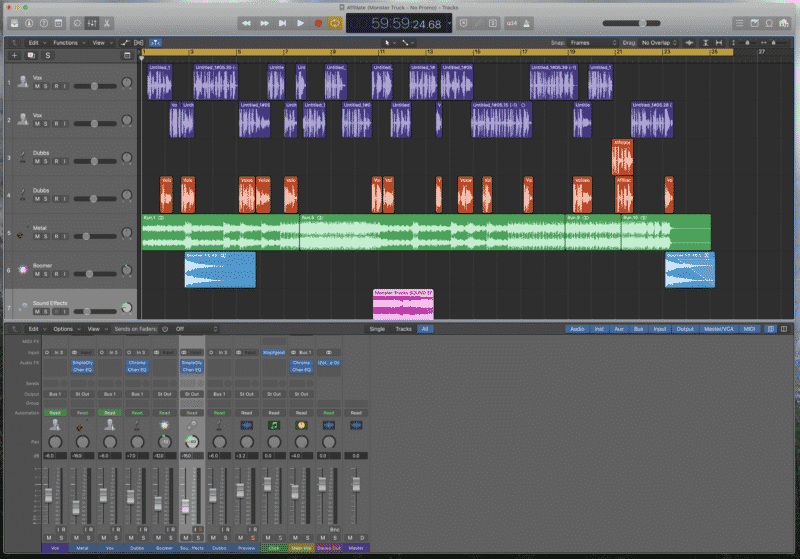Filter mixer by Aux channel strips
Viewport: 800px width, 559px height.
point(619,329)
